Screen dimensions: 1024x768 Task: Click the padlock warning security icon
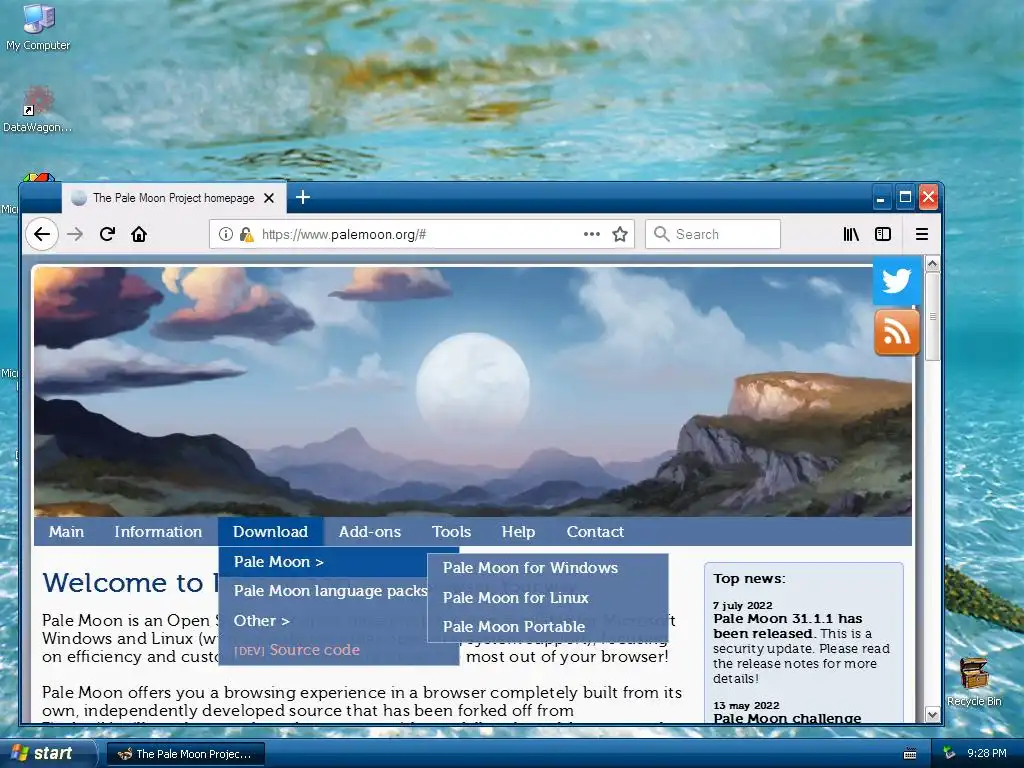tap(246, 234)
